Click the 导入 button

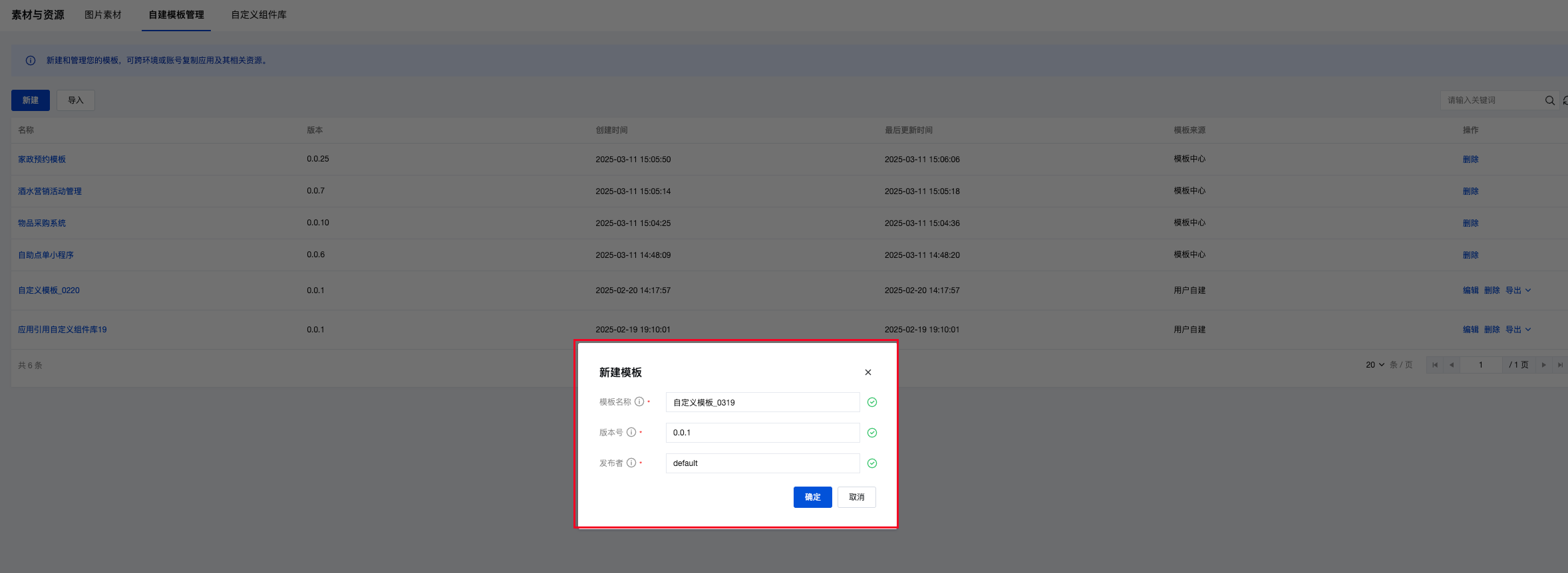point(76,100)
